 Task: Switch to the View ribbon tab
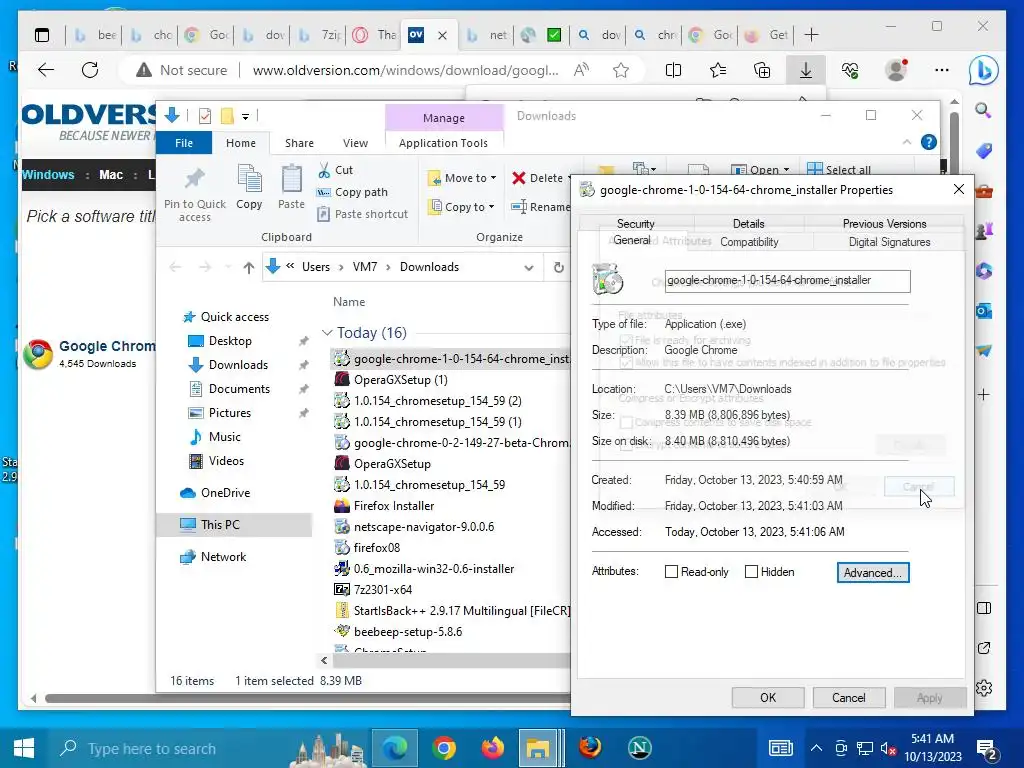[x=355, y=143]
